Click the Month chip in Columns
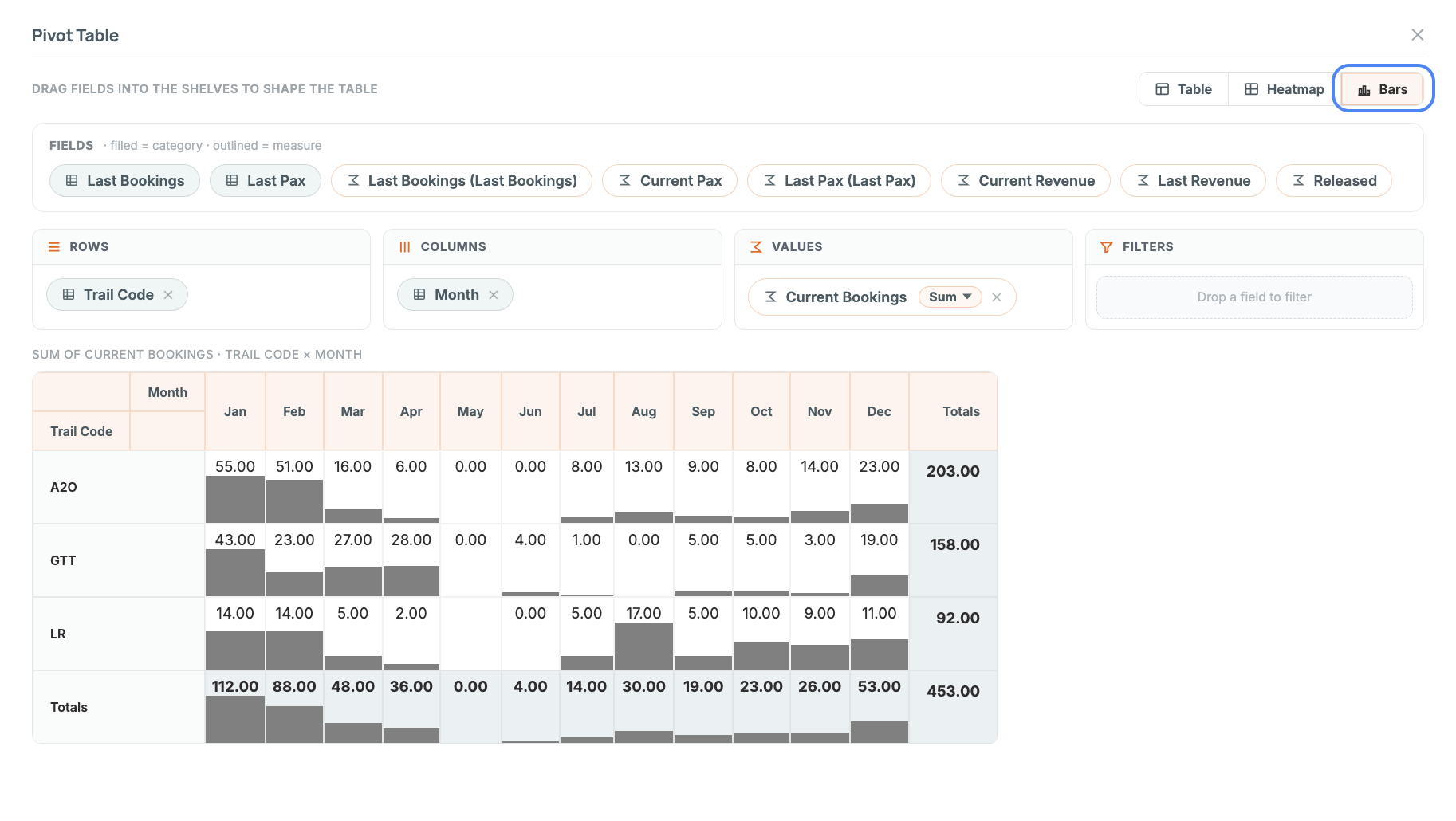 (x=455, y=295)
